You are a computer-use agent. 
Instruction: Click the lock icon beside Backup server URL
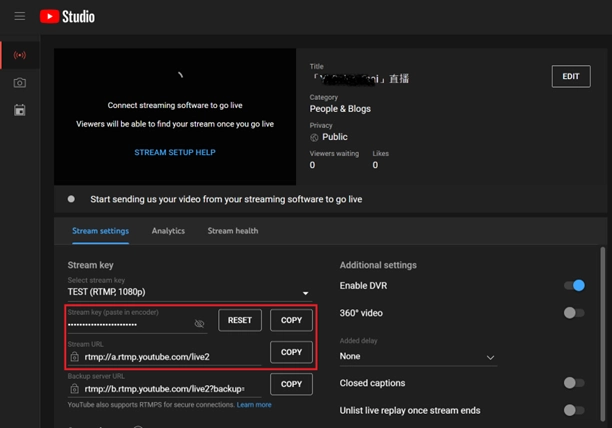click(x=75, y=389)
